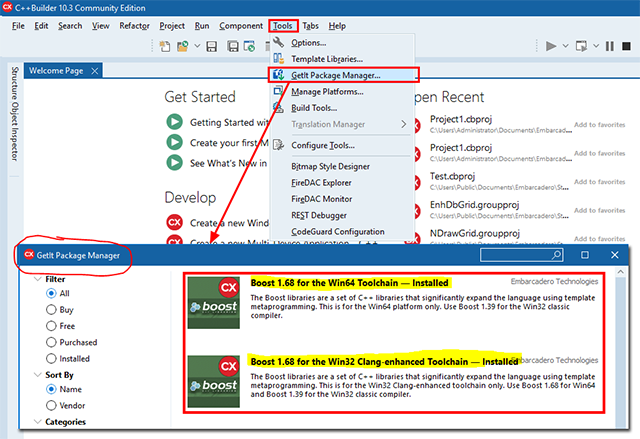
Task: Click the green Getting Started play icon
Action: pos(174,122)
